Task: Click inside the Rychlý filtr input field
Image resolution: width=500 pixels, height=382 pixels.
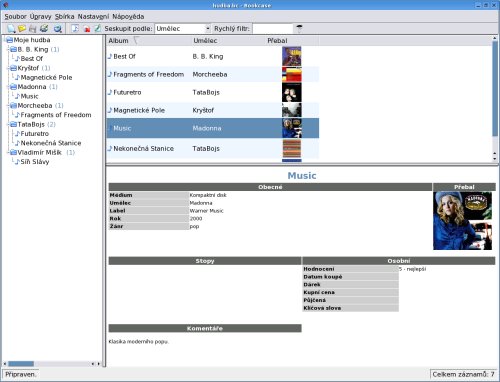Action: (x=273, y=29)
